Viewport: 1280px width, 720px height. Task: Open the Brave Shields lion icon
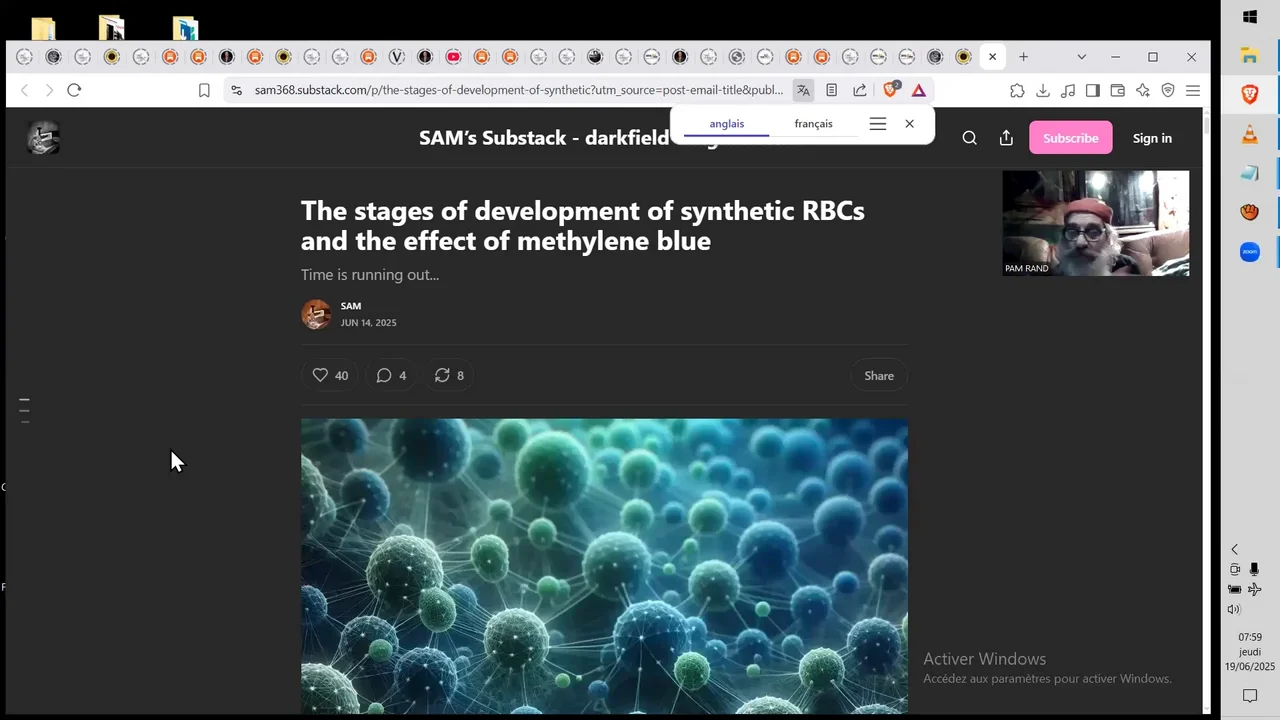(x=891, y=89)
